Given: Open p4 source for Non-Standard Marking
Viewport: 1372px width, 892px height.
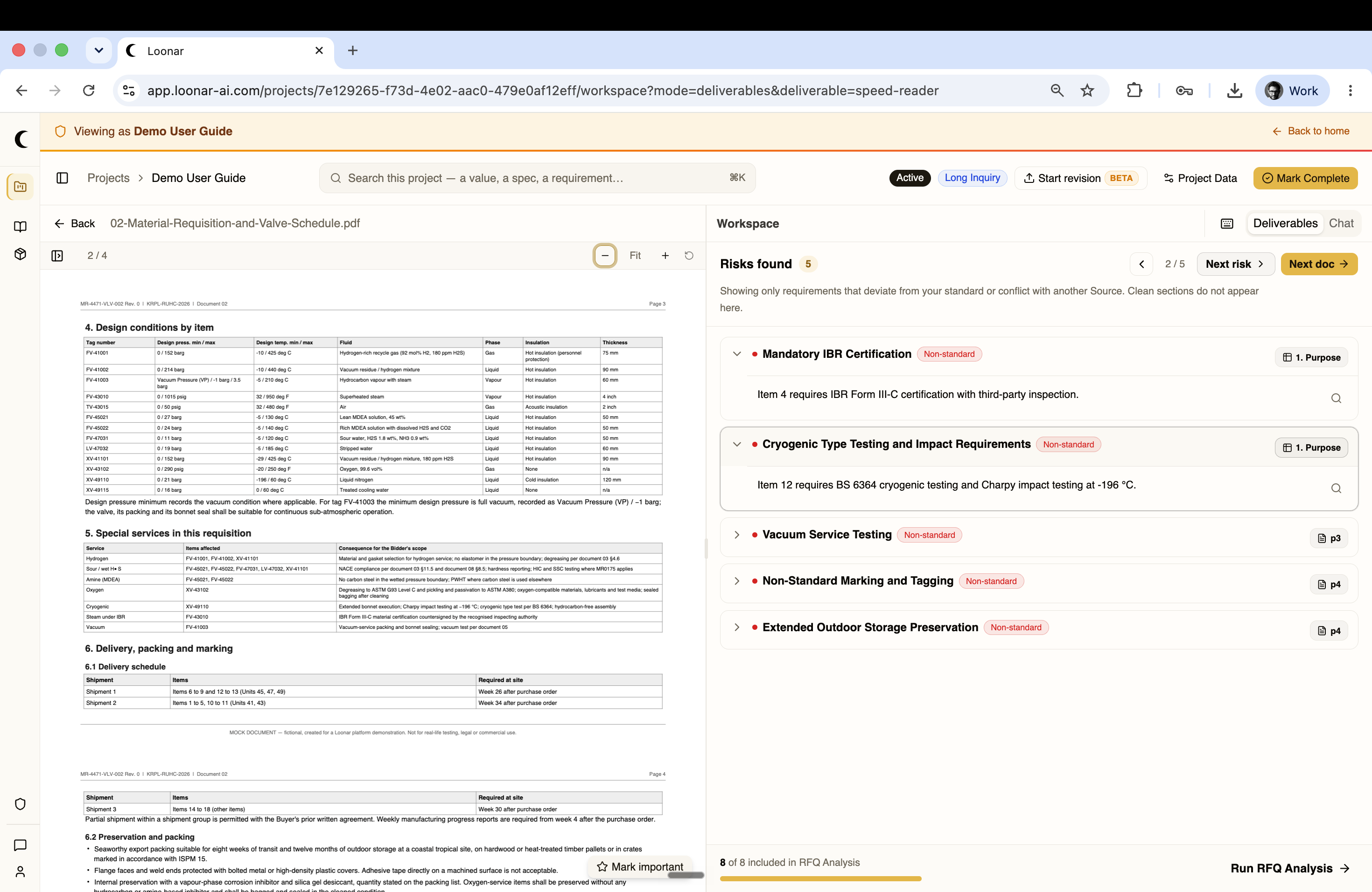Looking at the screenshot, I should pos(1329,584).
